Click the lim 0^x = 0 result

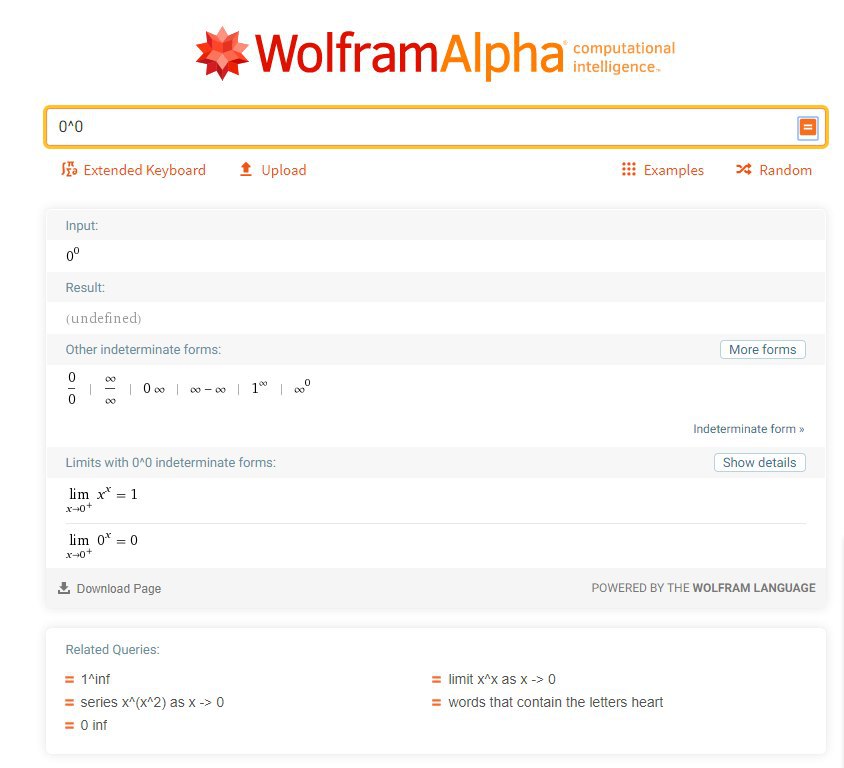pyautogui.click(x=102, y=545)
